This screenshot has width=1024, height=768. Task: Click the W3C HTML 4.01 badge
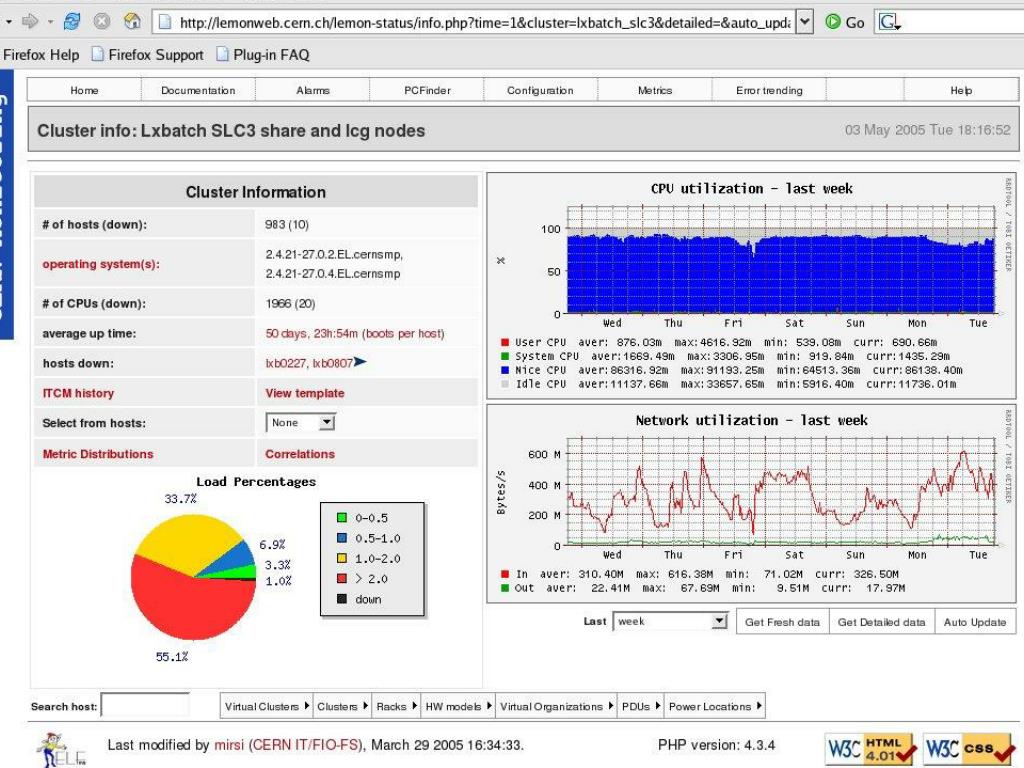pyautogui.click(x=870, y=748)
